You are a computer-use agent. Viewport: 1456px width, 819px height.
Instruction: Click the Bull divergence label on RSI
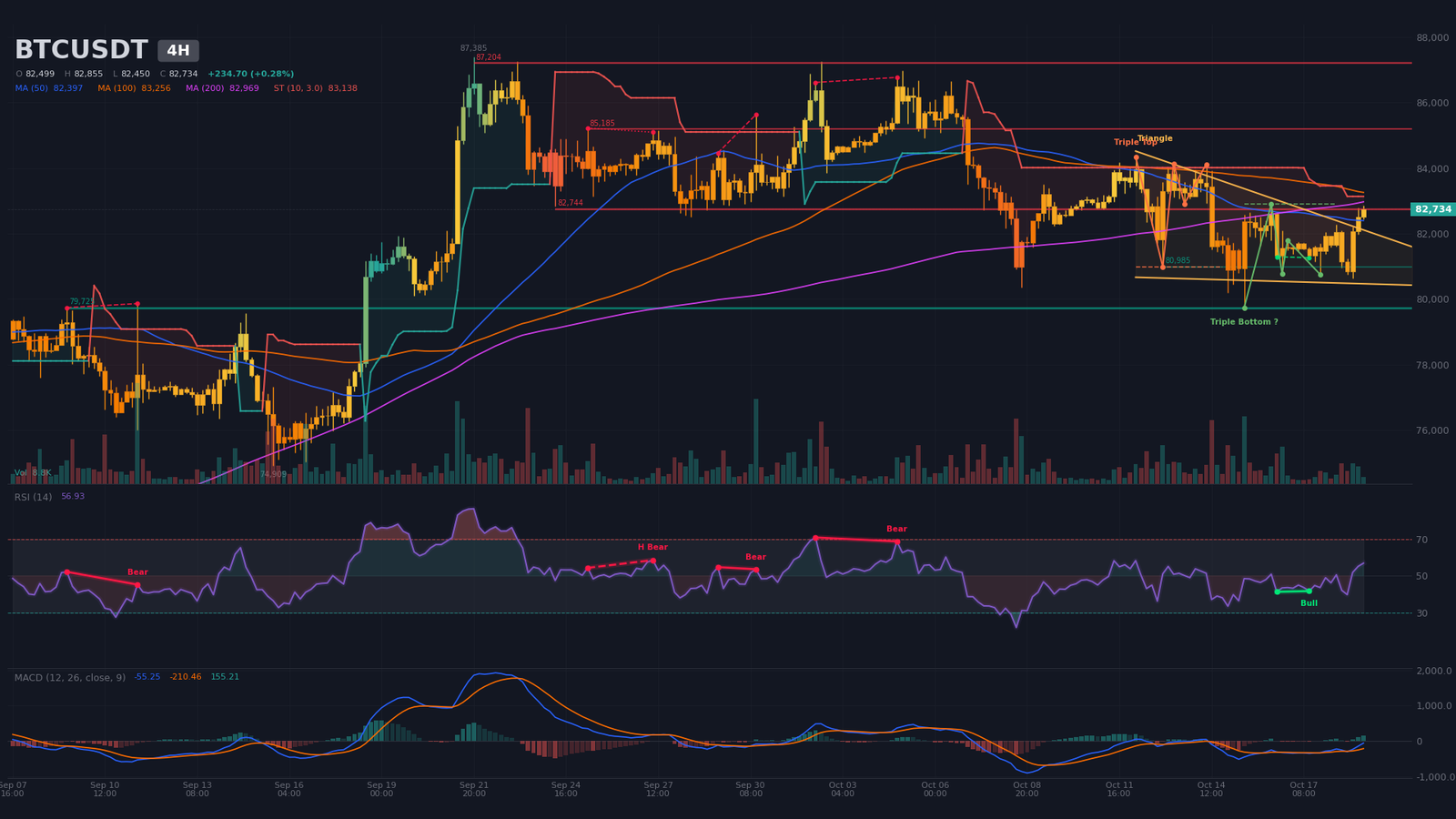pos(1309,603)
